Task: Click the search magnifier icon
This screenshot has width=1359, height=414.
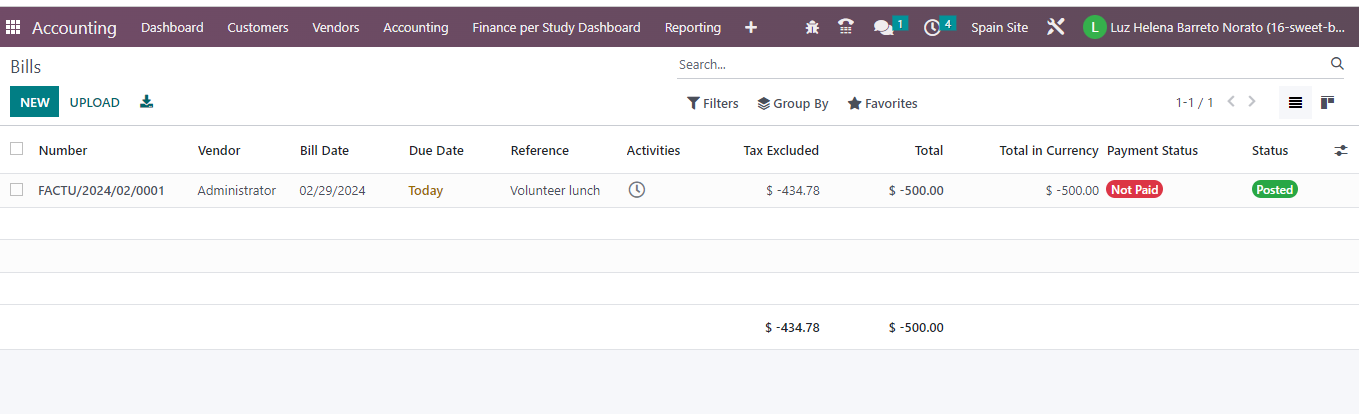Action: [1337, 64]
